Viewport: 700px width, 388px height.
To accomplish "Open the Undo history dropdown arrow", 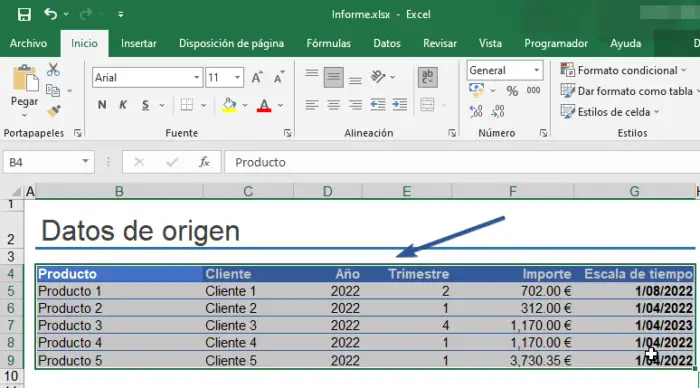I will (66, 14).
